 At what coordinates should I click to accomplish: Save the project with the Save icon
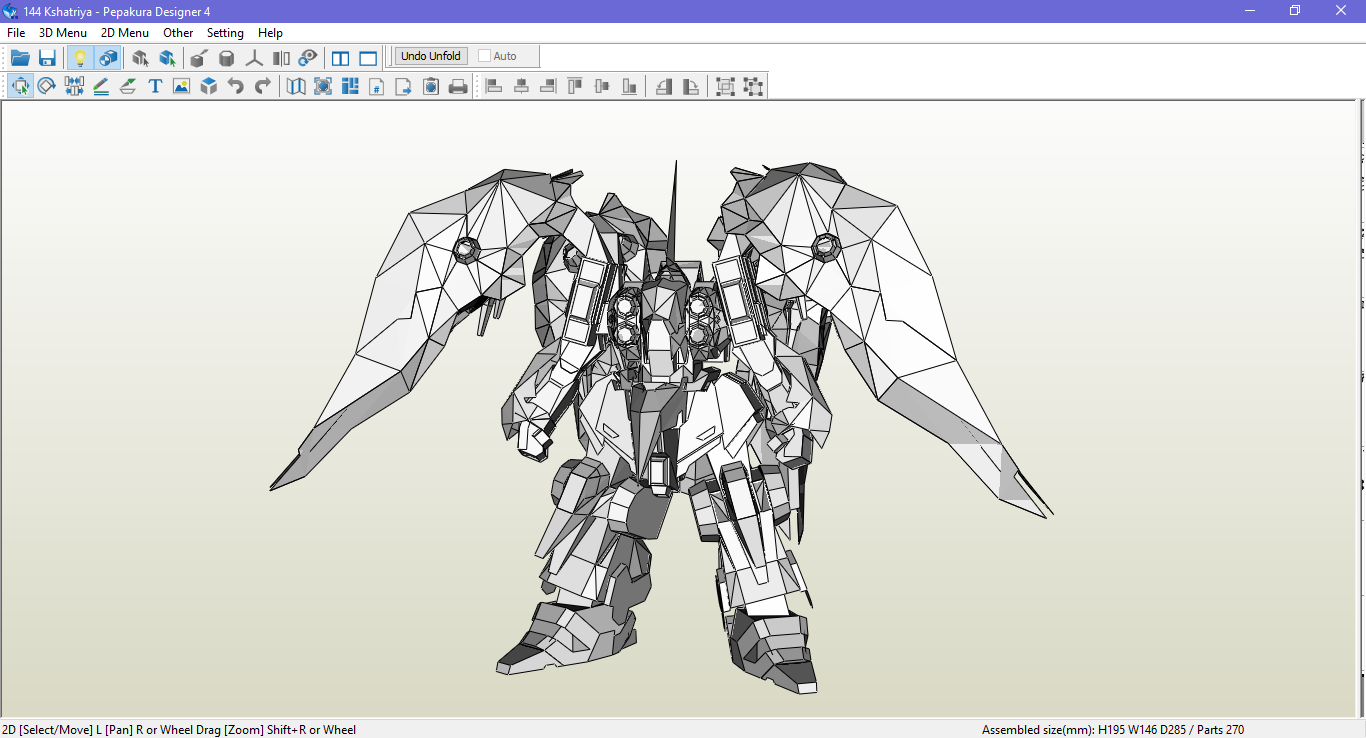47,57
